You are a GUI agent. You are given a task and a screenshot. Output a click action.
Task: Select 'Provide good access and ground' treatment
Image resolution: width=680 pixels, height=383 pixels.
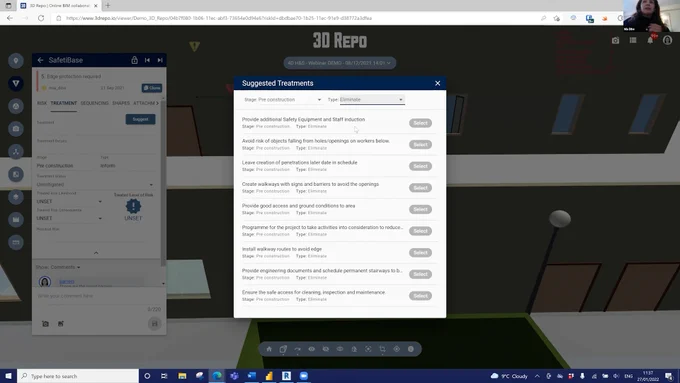420,210
